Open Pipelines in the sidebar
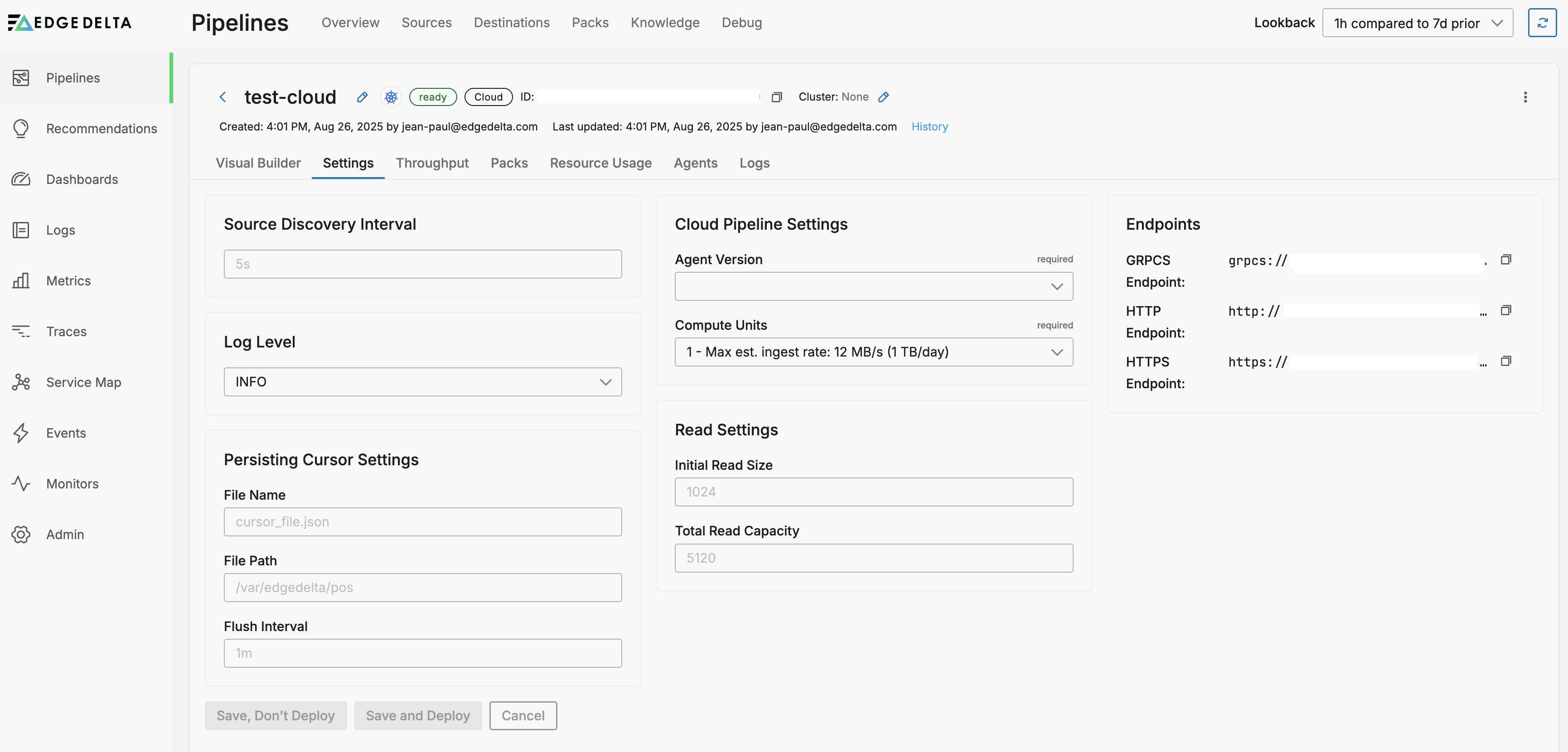Screen dimensions: 1568x752 click(x=86, y=78)
